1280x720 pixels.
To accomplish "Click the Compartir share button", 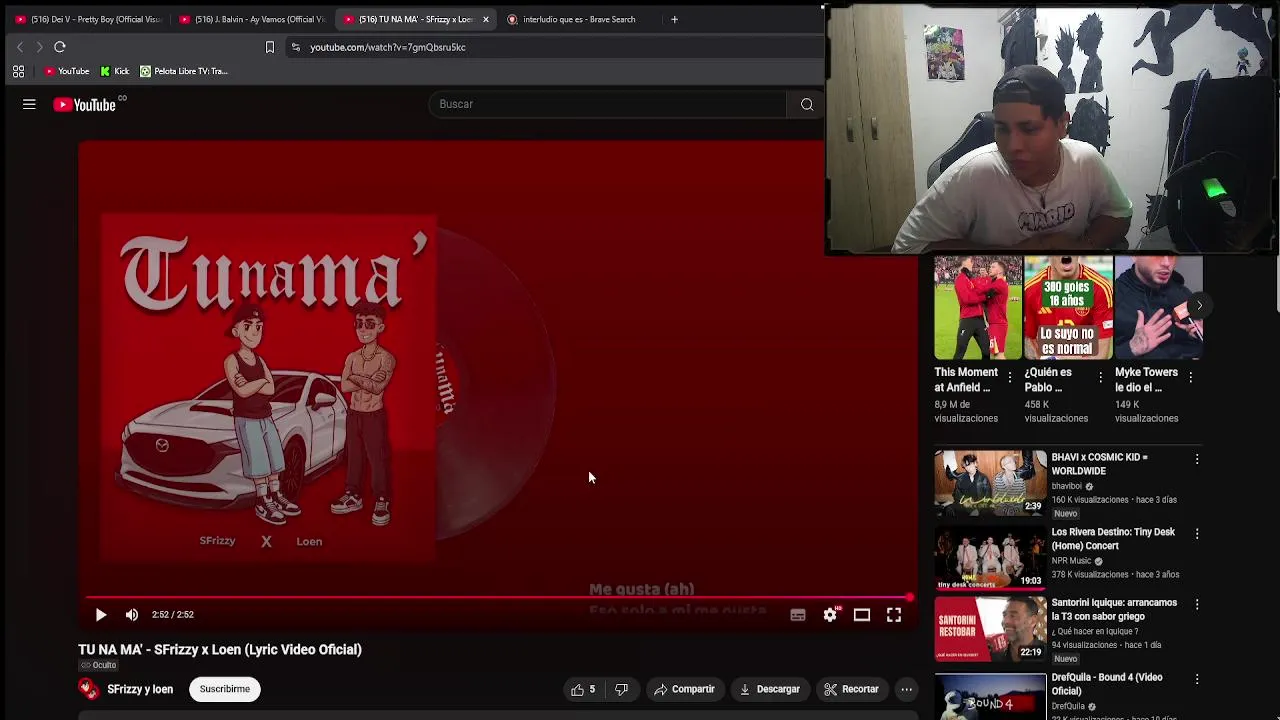I will [x=685, y=689].
